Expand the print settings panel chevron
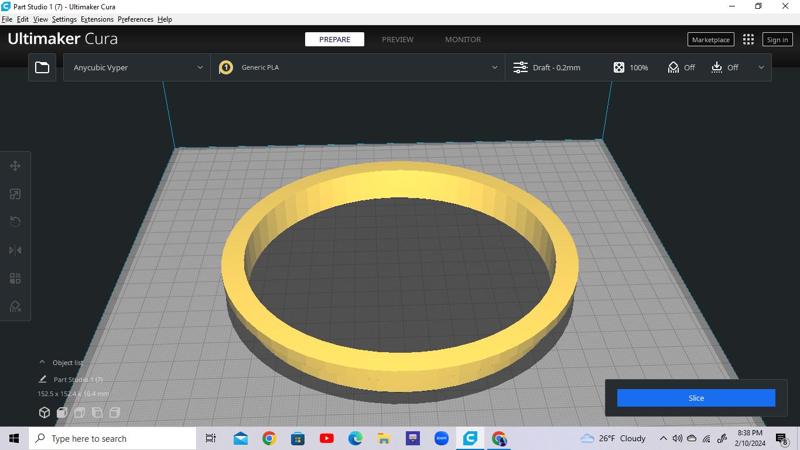This screenshot has height=450, width=800. 761,67
